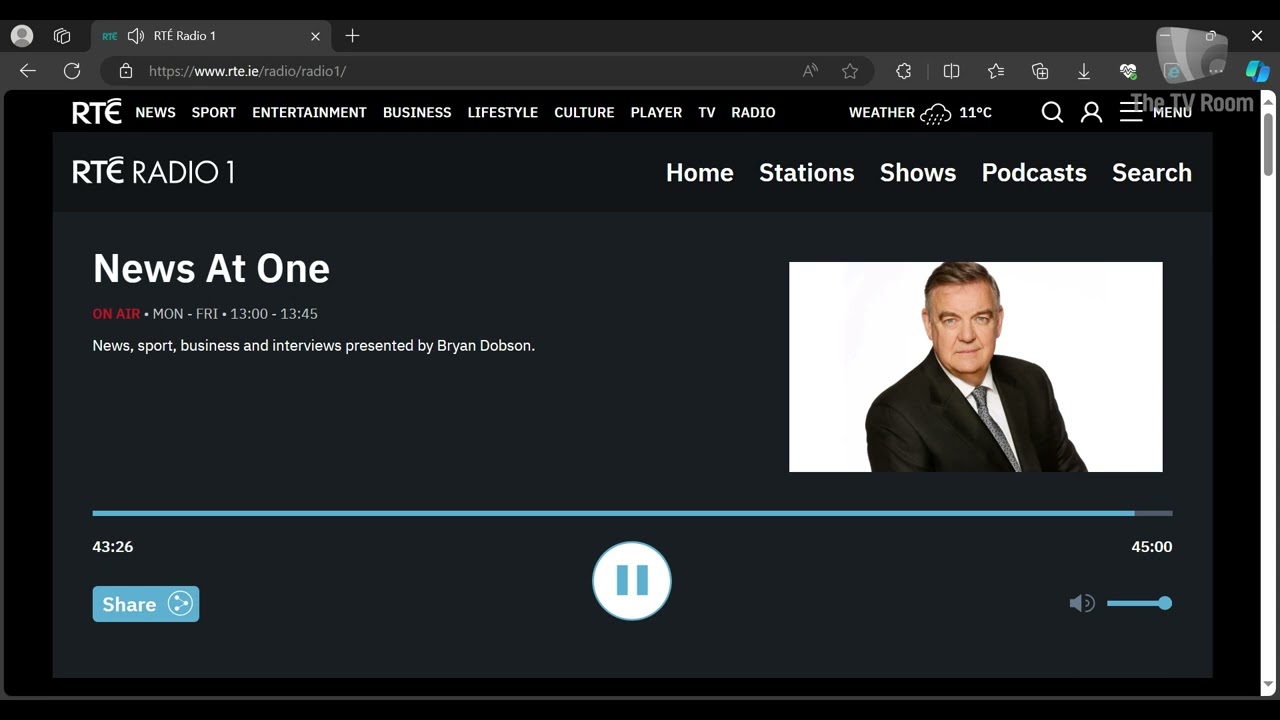
Task: Adjust the volume slider handle
Action: (x=1165, y=603)
